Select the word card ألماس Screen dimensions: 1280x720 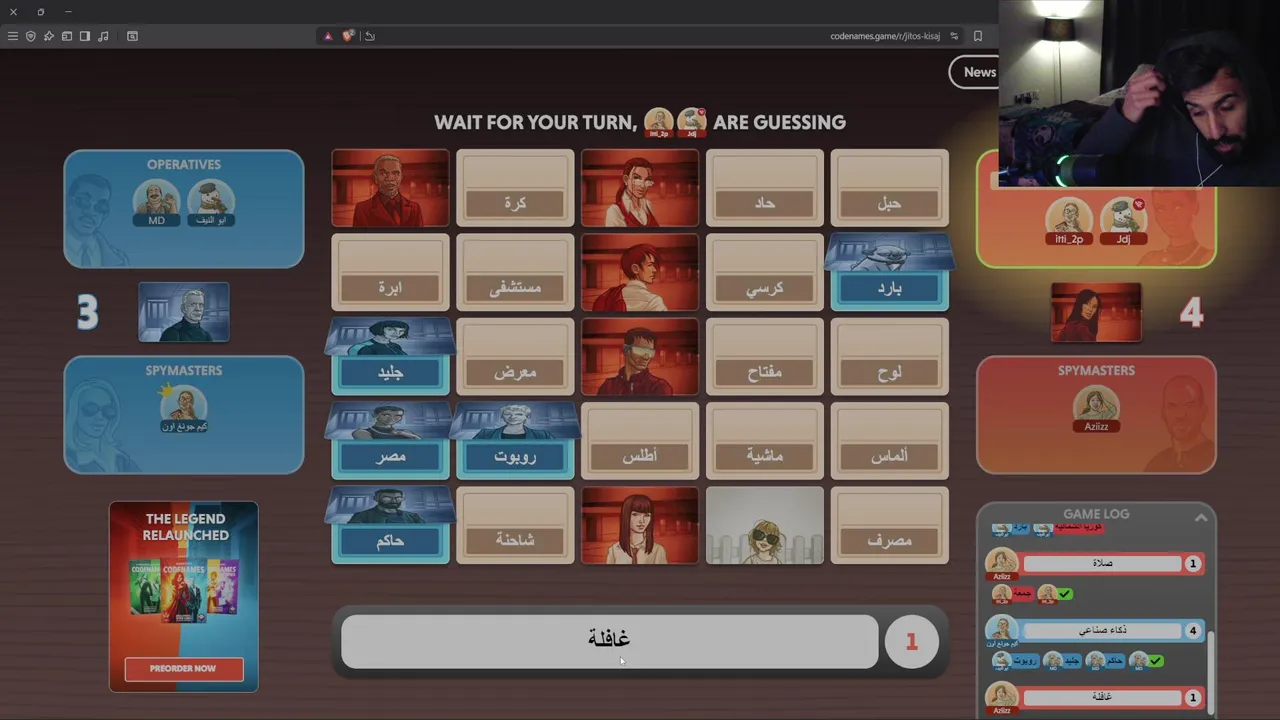coord(890,441)
